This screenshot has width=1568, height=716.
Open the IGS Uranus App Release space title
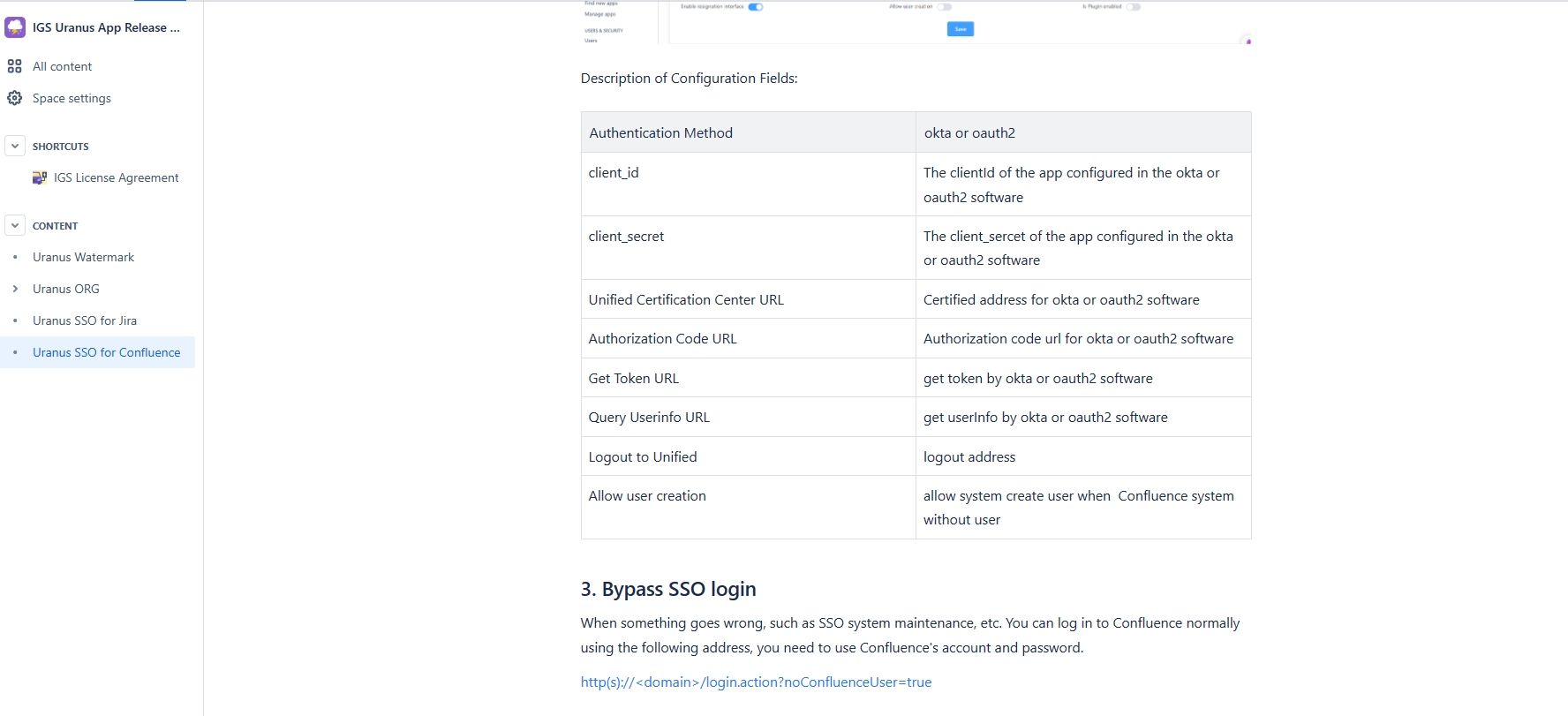[106, 27]
